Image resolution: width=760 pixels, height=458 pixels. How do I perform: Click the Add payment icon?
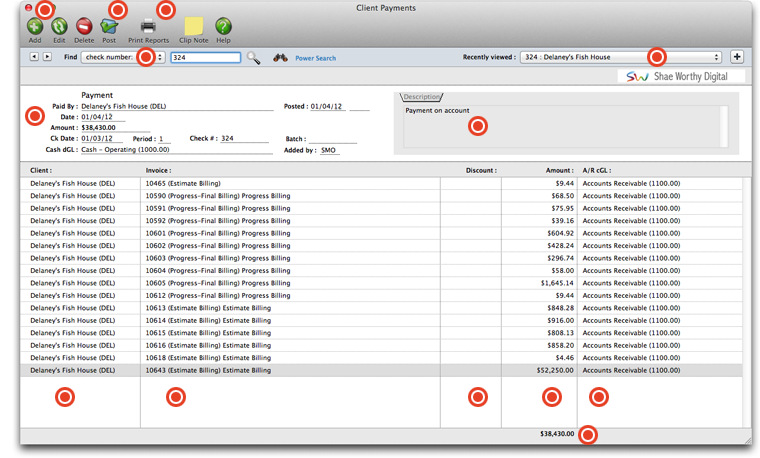(35, 26)
